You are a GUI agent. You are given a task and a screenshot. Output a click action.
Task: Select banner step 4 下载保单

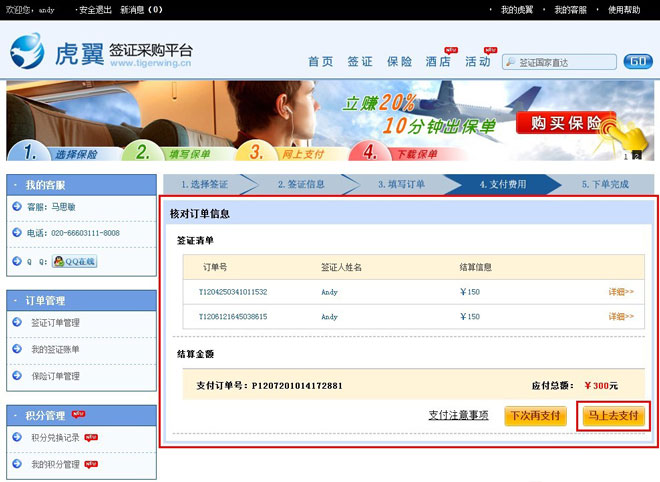click(404, 152)
